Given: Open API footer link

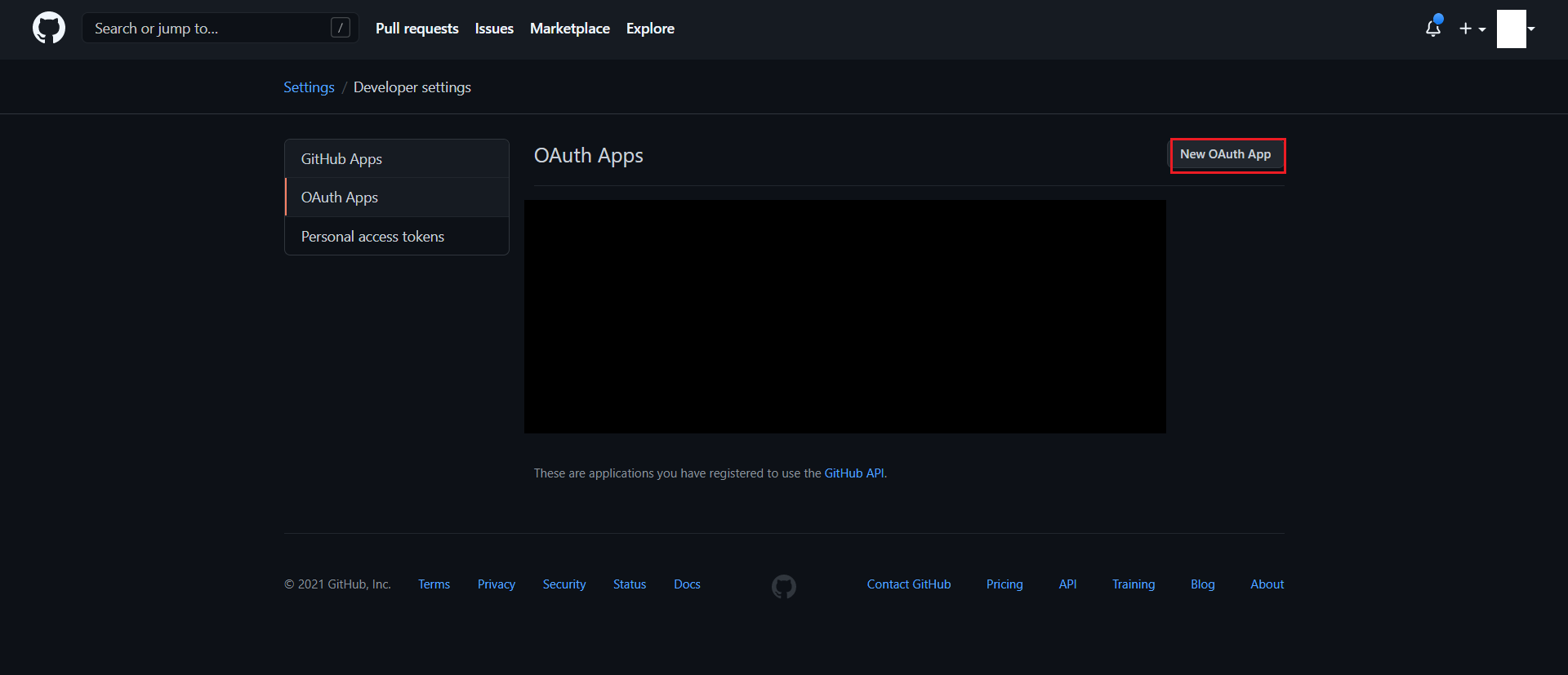Looking at the screenshot, I should [1068, 584].
